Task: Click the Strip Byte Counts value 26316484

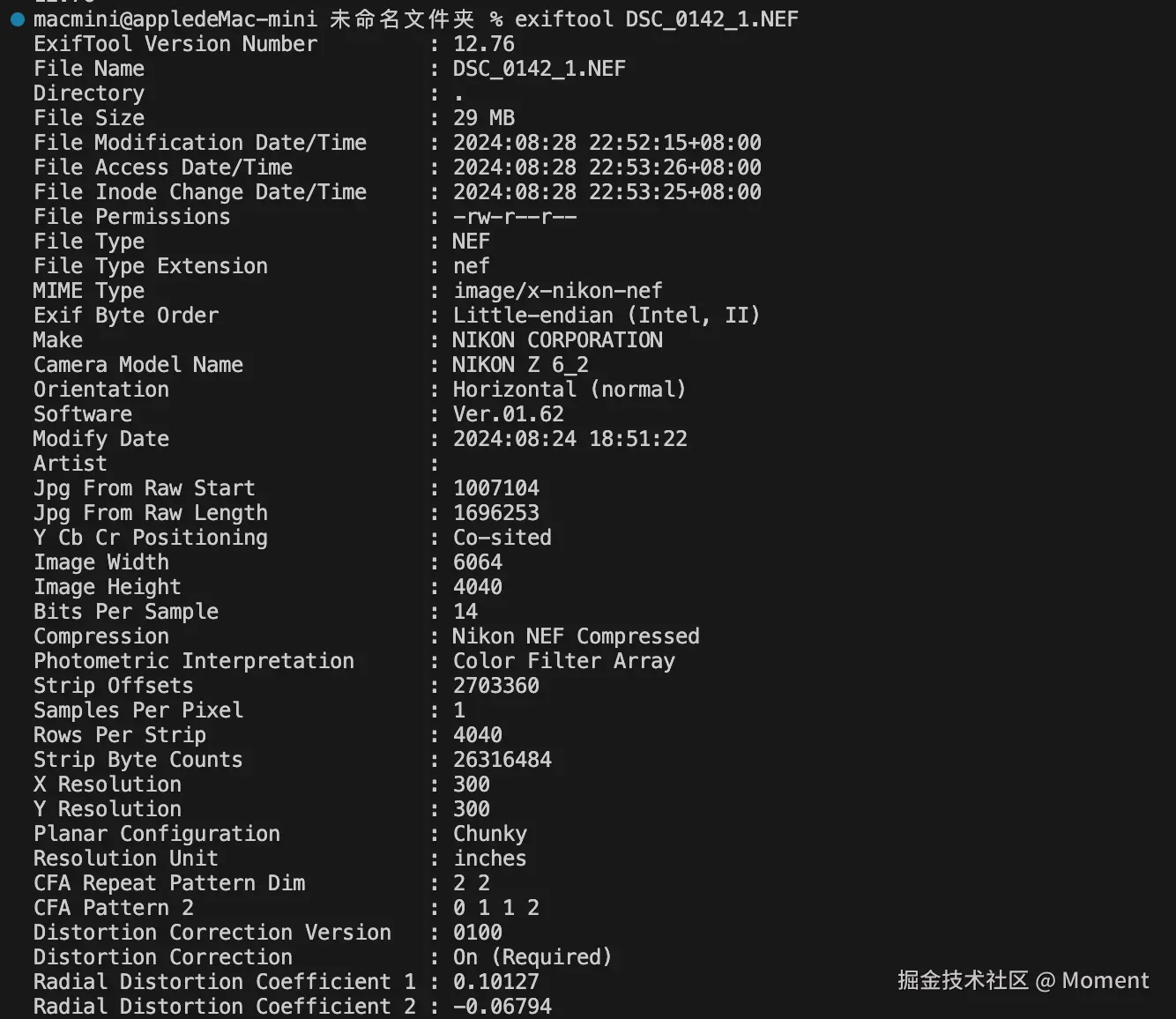Action: coord(502,760)
